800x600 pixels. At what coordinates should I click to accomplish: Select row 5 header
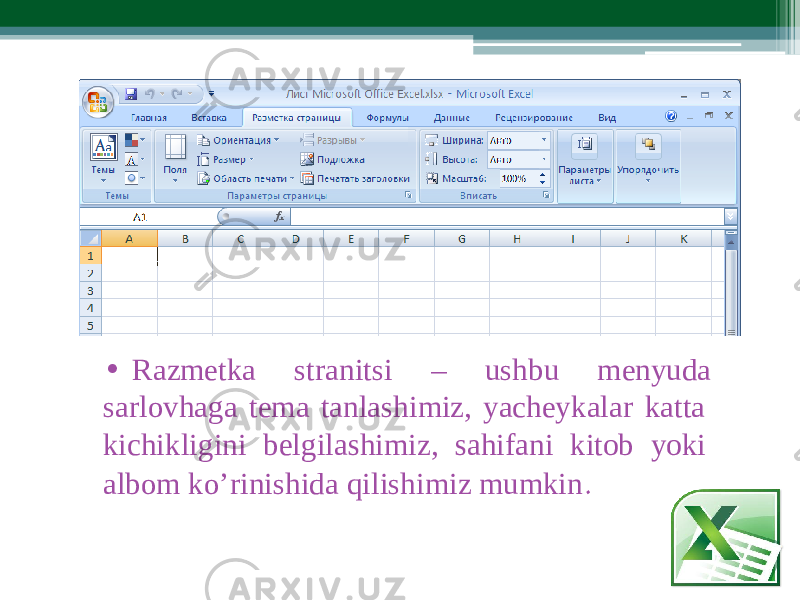tap(91, 325)
